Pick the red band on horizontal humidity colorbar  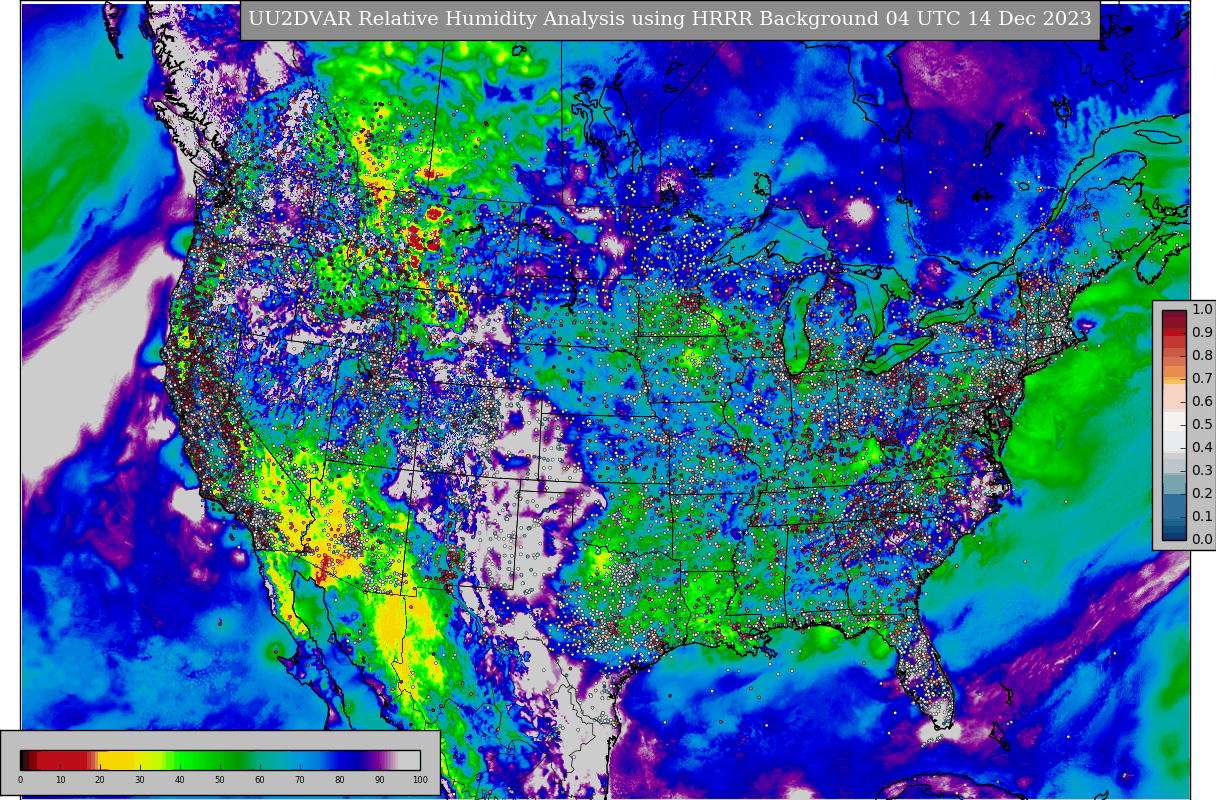coord(62,760)
